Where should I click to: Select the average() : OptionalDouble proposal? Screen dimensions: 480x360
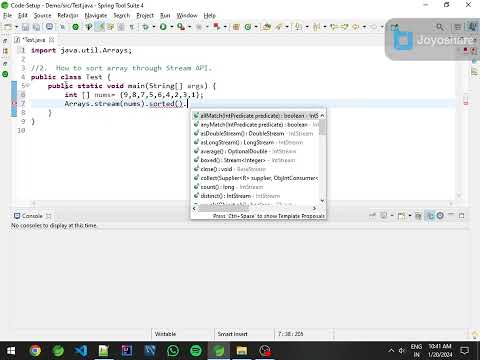pyautogui.click(x=256, y=151)
